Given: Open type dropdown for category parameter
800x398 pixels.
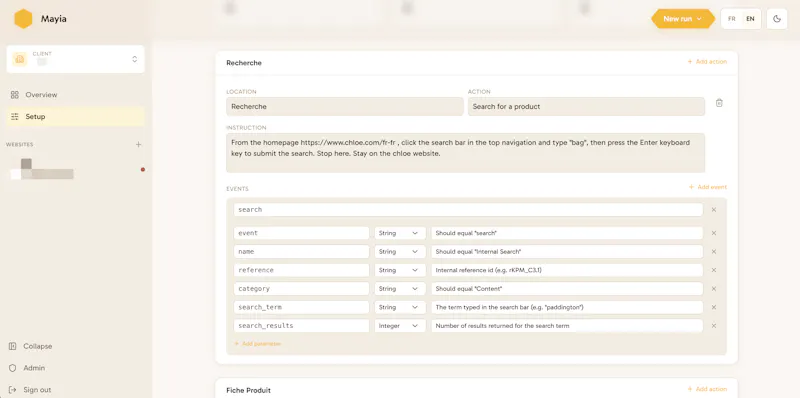Looking at the screenshot, I should (400, 289).
